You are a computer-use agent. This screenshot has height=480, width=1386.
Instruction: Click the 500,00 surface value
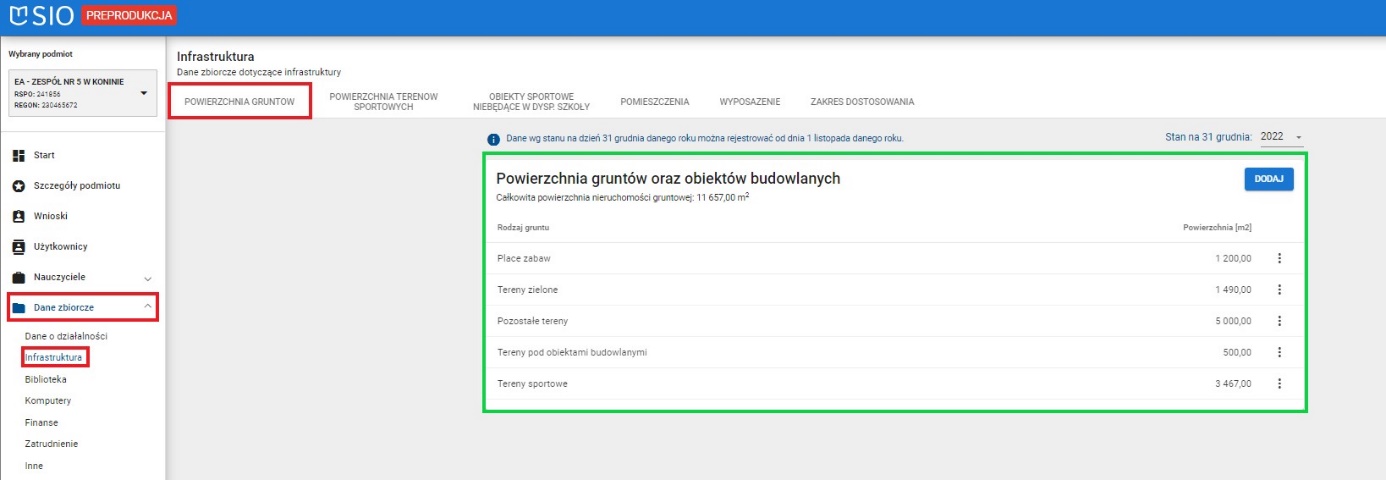click(x=1237, y=352)
